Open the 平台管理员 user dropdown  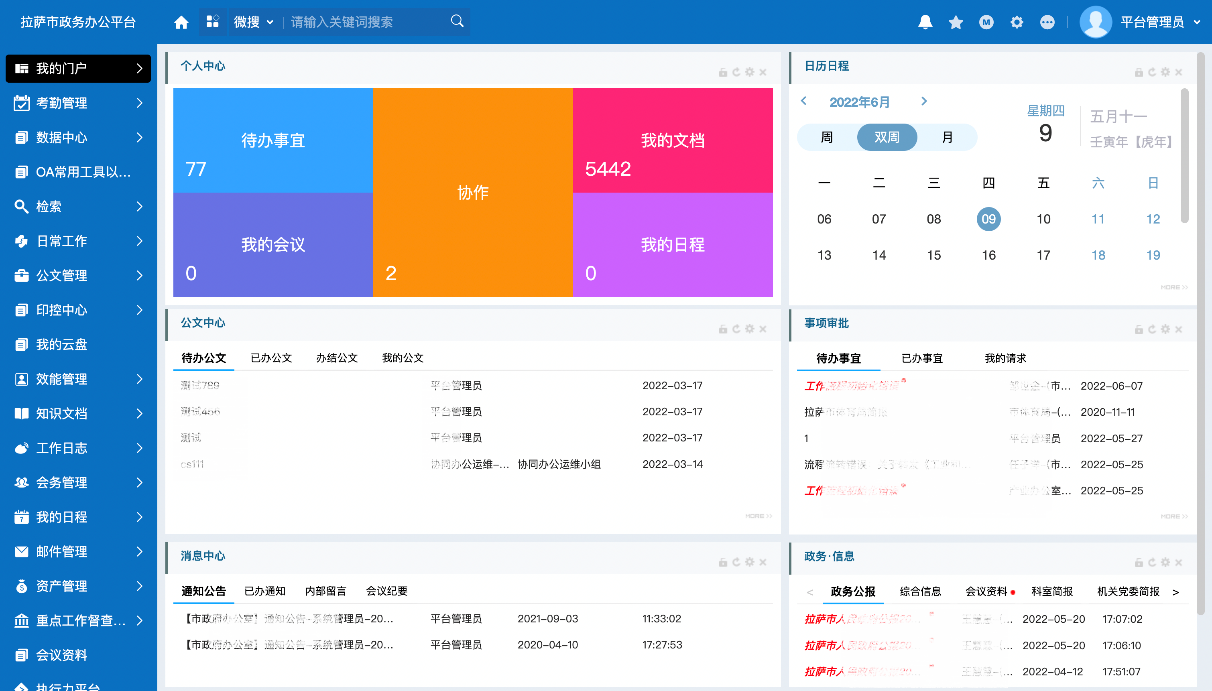(x=1160, y=22)
